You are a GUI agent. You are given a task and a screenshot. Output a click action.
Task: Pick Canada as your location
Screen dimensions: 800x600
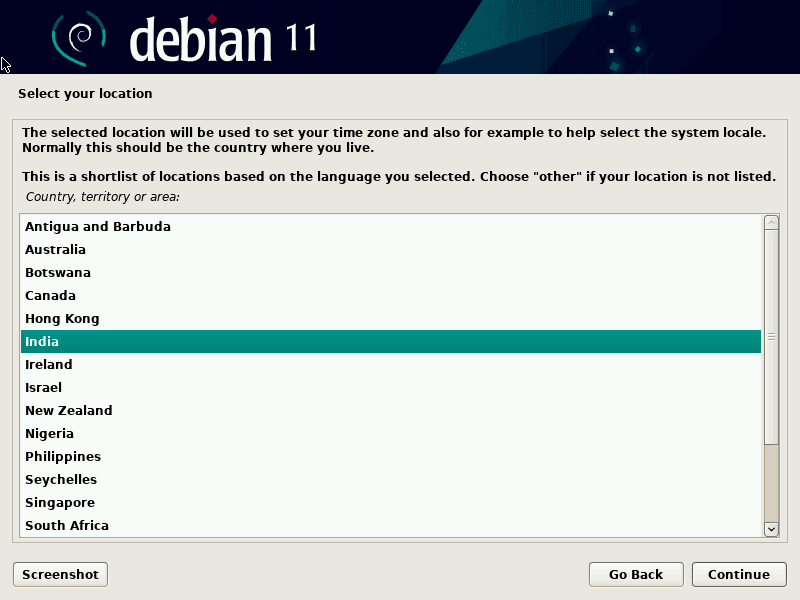(50, 296)
